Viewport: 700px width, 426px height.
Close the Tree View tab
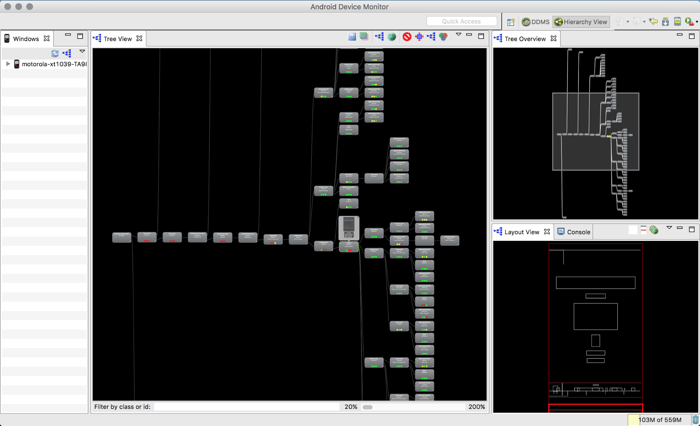click(x=139, y=38)
